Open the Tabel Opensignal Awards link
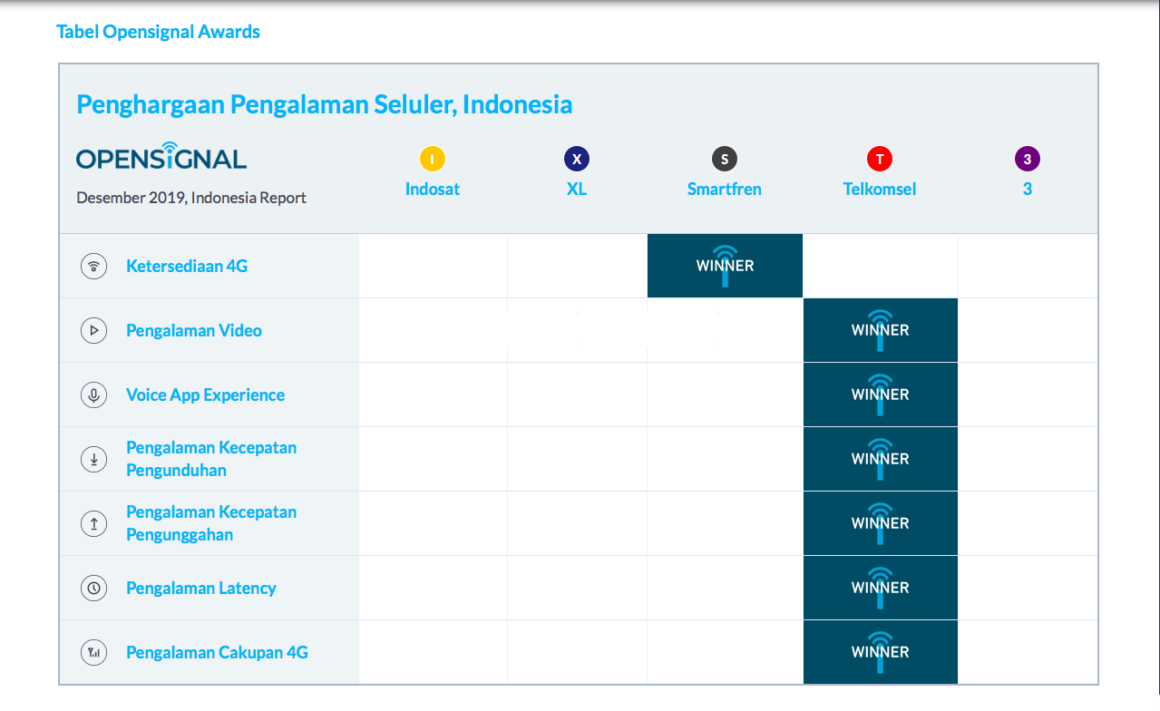 coord(158,31)
